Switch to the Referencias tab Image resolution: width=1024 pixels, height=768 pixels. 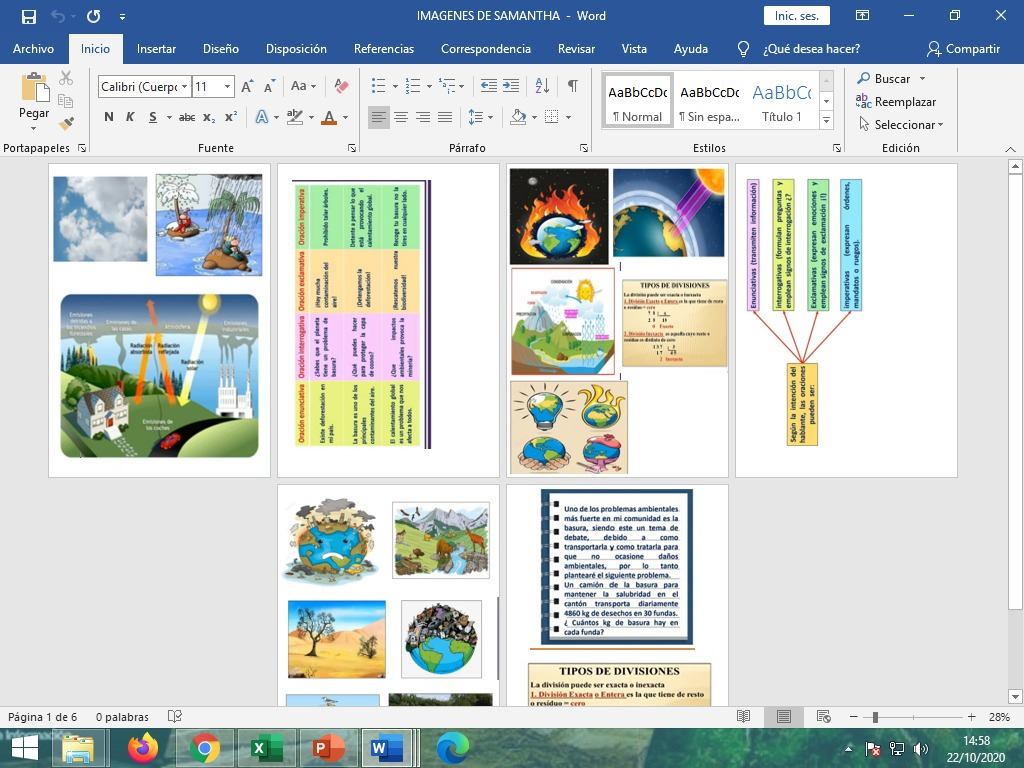383,48
